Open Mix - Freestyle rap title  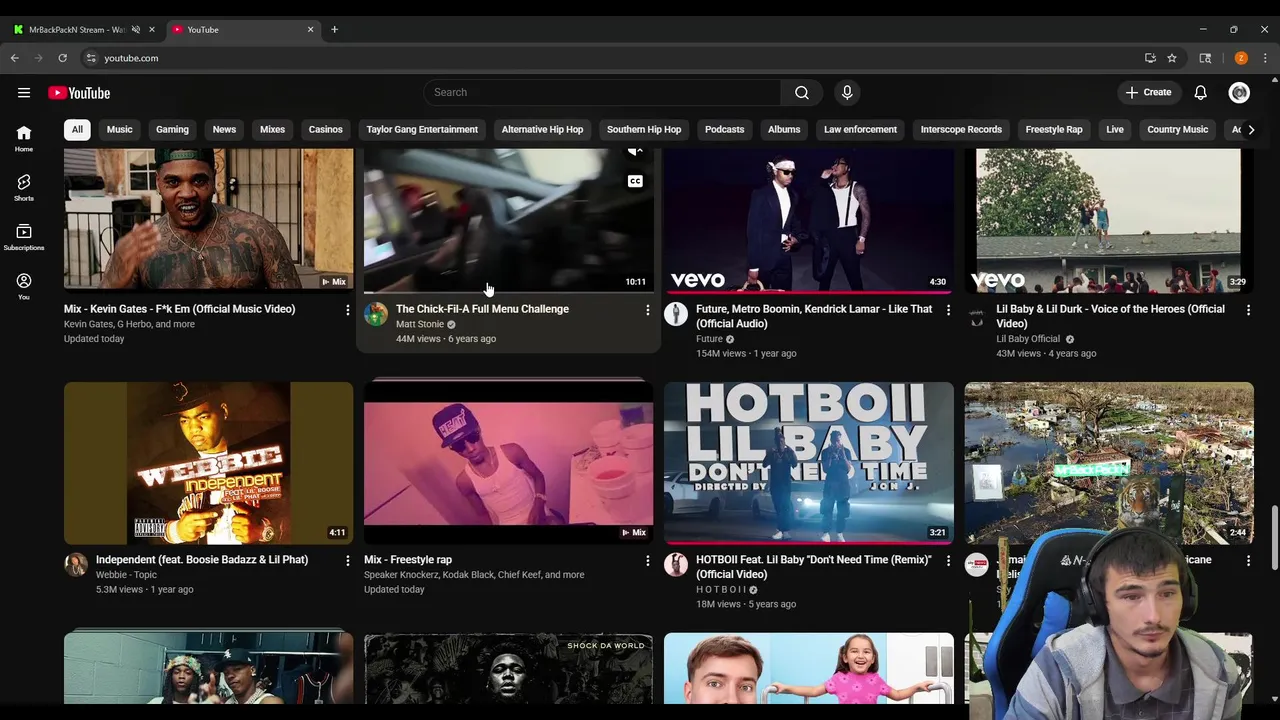click(x=408, y=560)
